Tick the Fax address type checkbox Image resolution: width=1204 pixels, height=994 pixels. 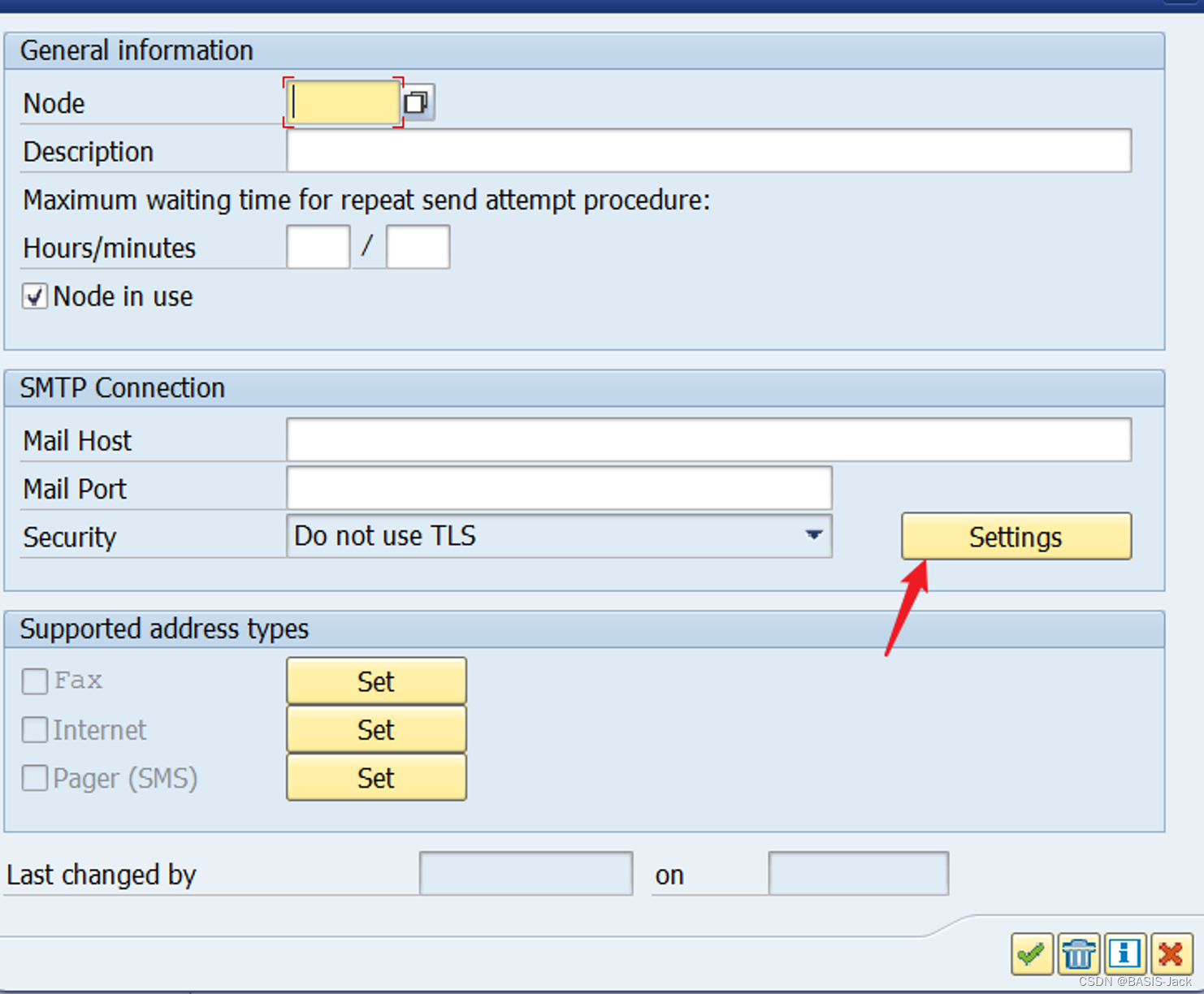click(x=34, y=681)
